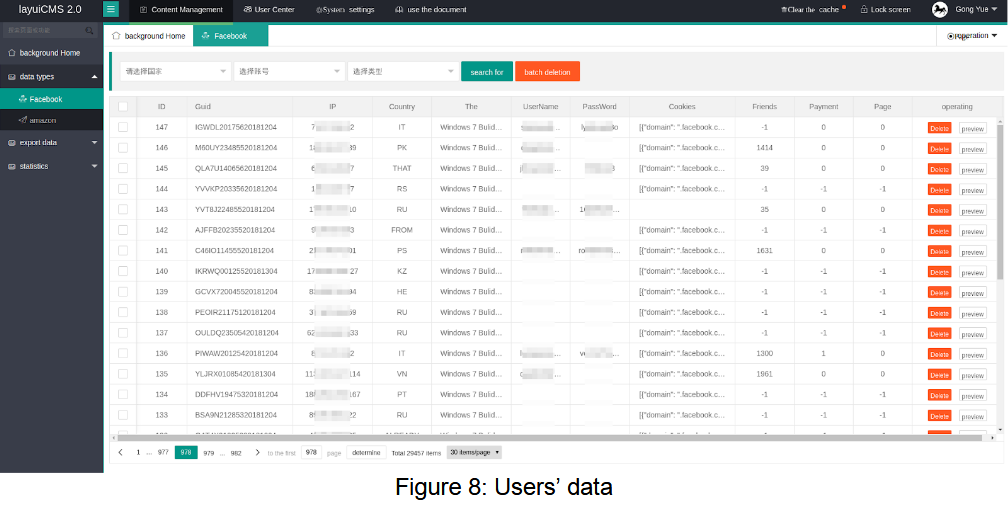
Task: Click the home icon in background Home tab
Action: [x=116, y=36]
